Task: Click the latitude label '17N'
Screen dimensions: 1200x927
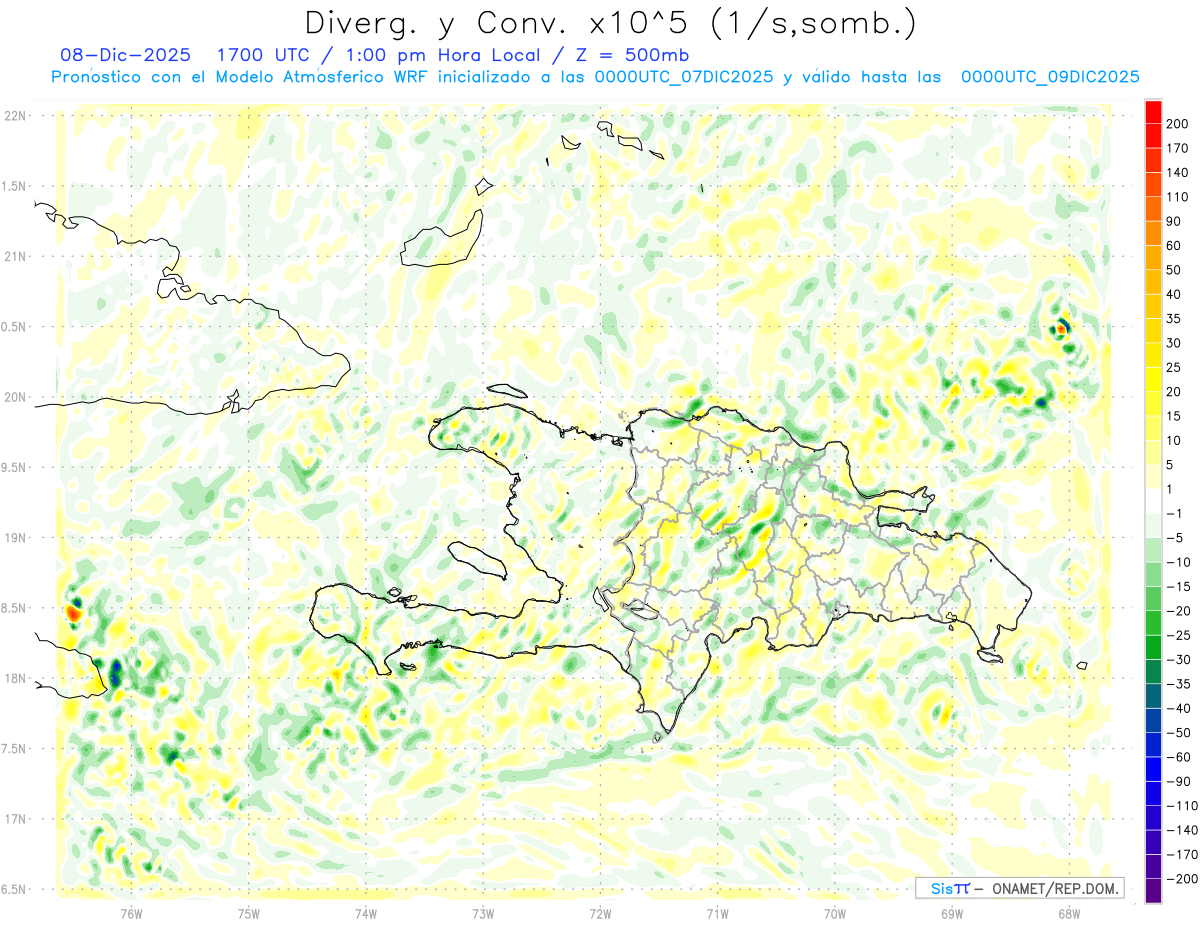Action: [x=15, y=818]
